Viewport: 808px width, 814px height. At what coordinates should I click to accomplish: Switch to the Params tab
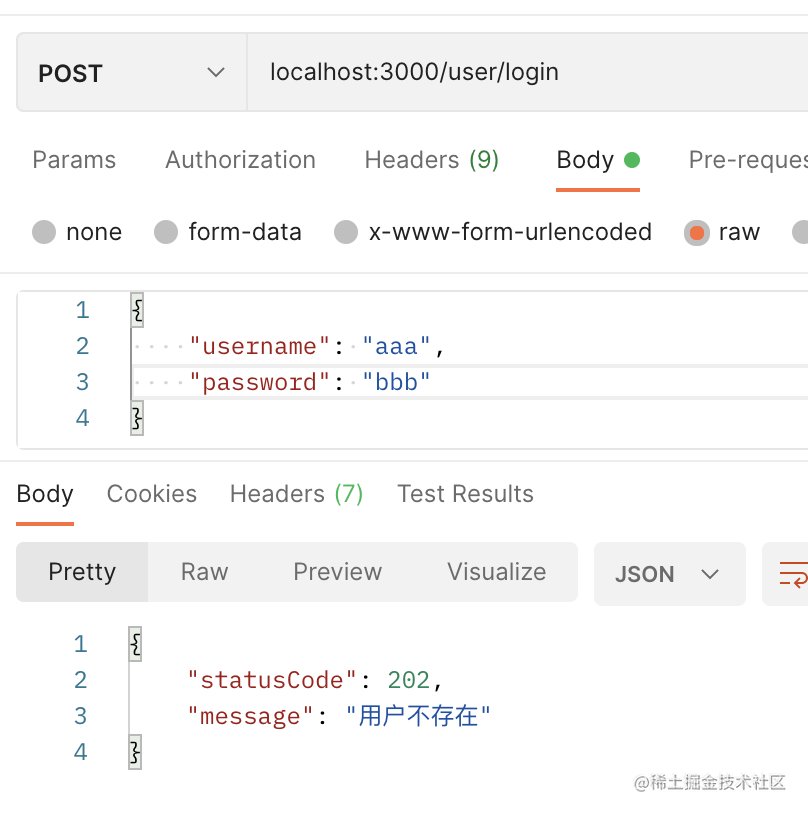click(74, 160)
